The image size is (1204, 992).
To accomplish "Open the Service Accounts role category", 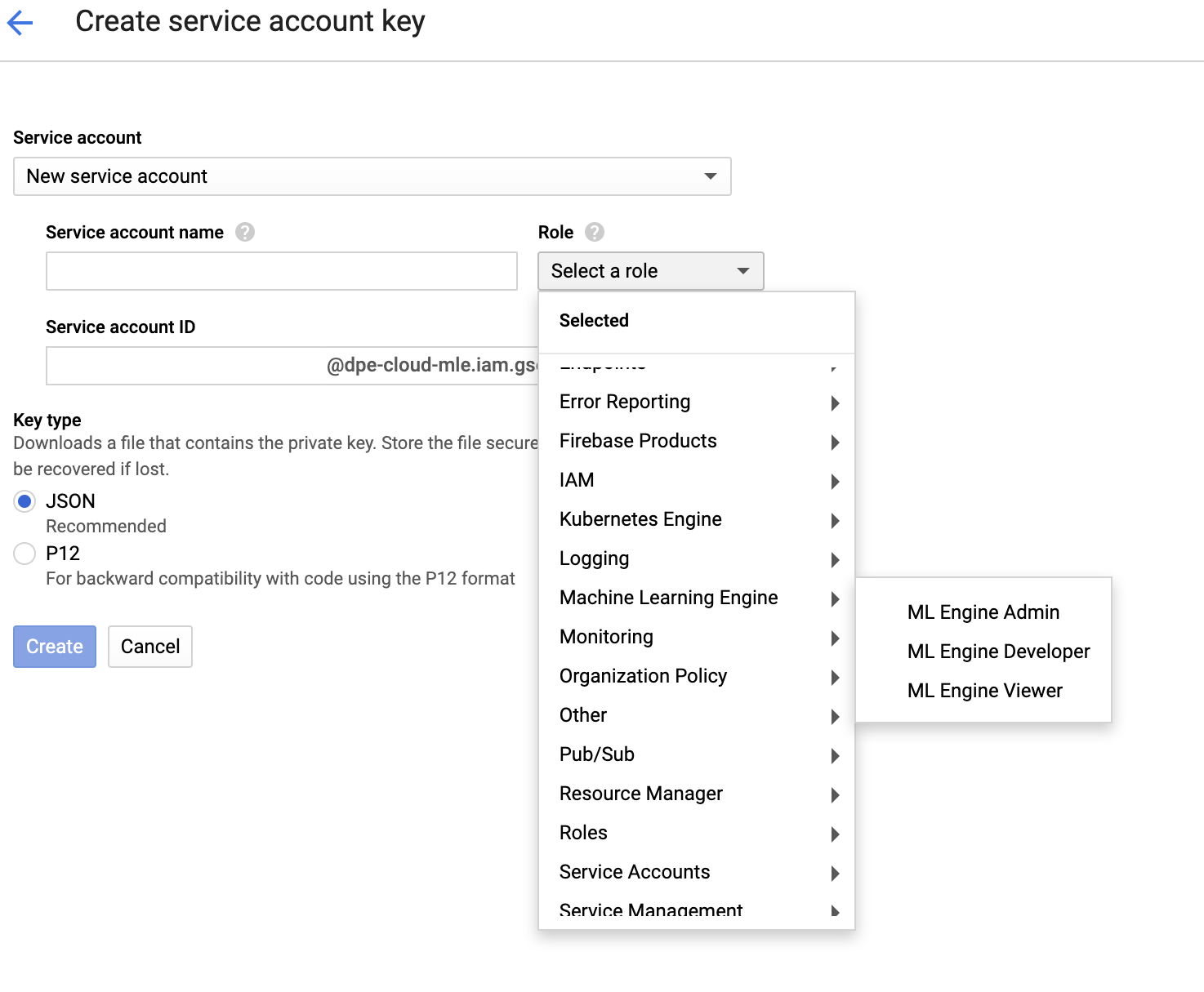I will pyautogui.click(x=635, y=872).
